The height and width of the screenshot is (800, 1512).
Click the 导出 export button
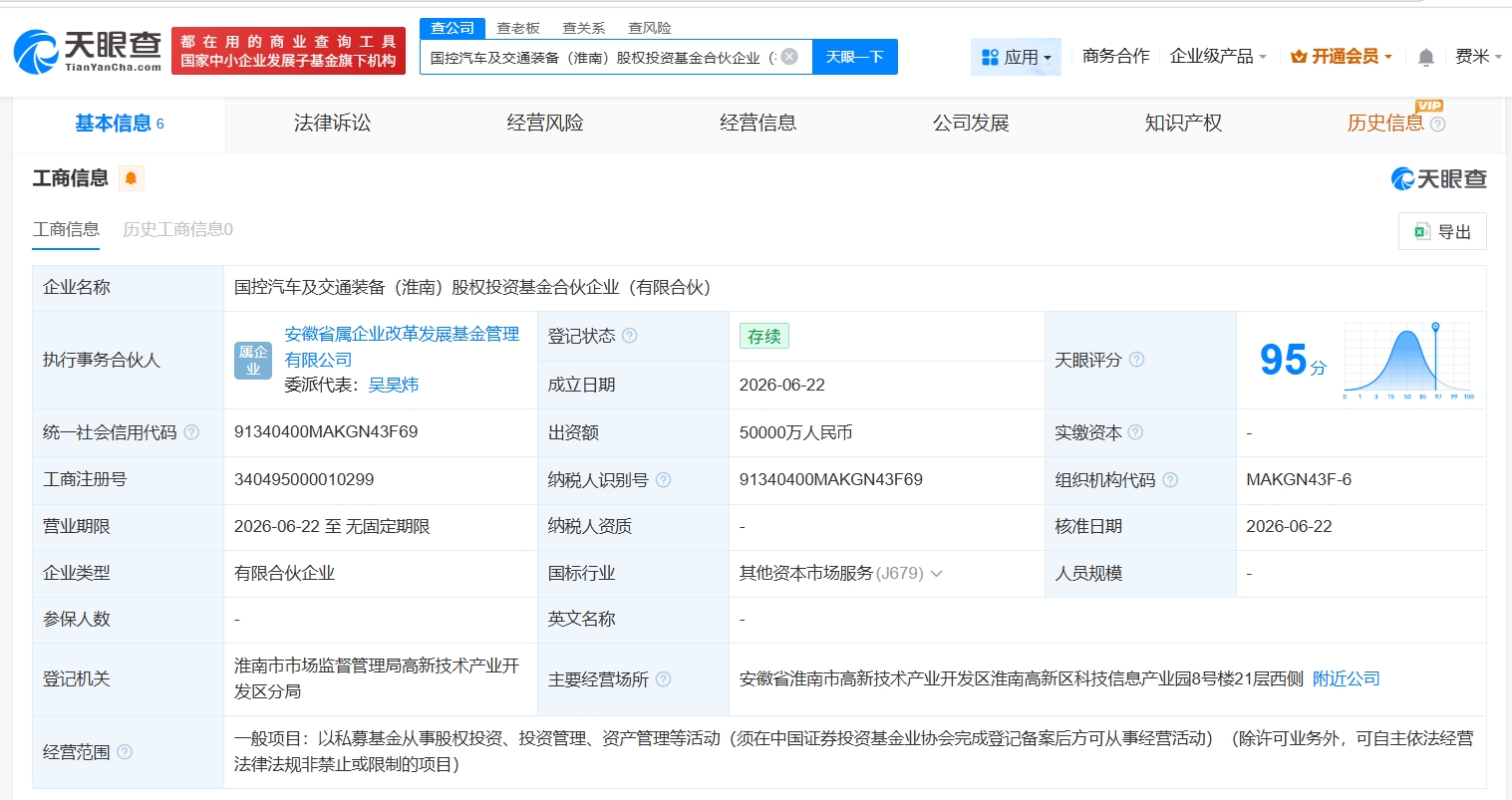(x=1442, y=231)
